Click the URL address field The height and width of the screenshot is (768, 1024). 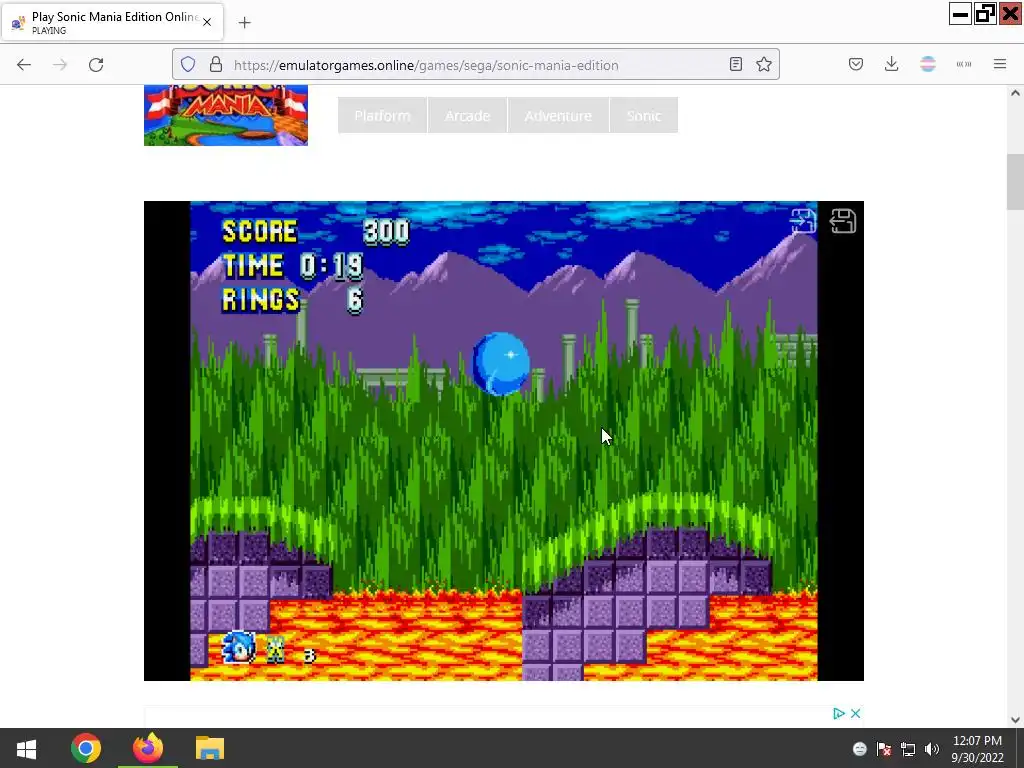(475, 65)
